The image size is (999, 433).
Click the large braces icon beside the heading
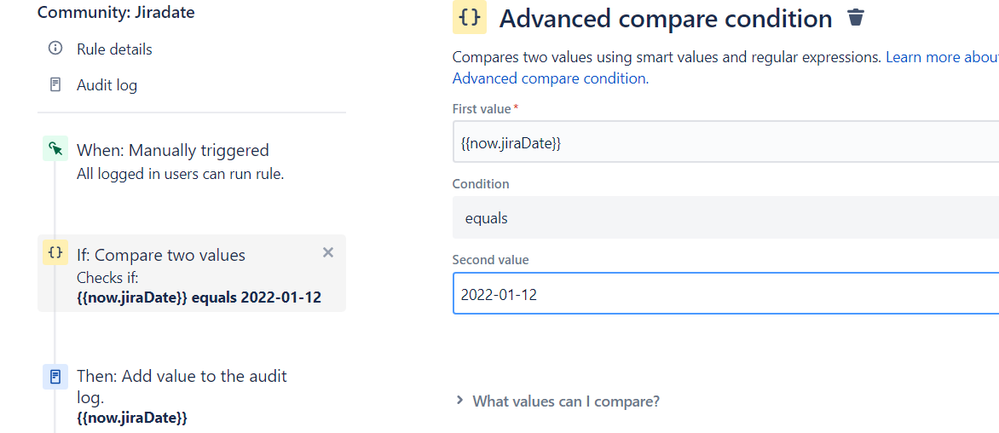tap(469, 19)
